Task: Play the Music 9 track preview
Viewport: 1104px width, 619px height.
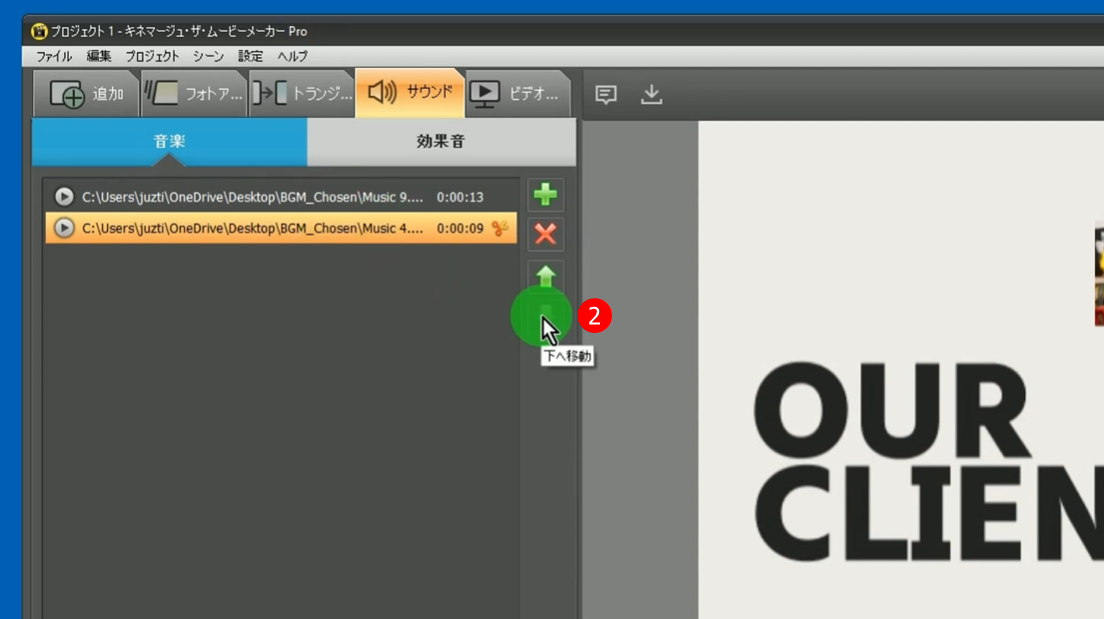Action: click(64, 197)
